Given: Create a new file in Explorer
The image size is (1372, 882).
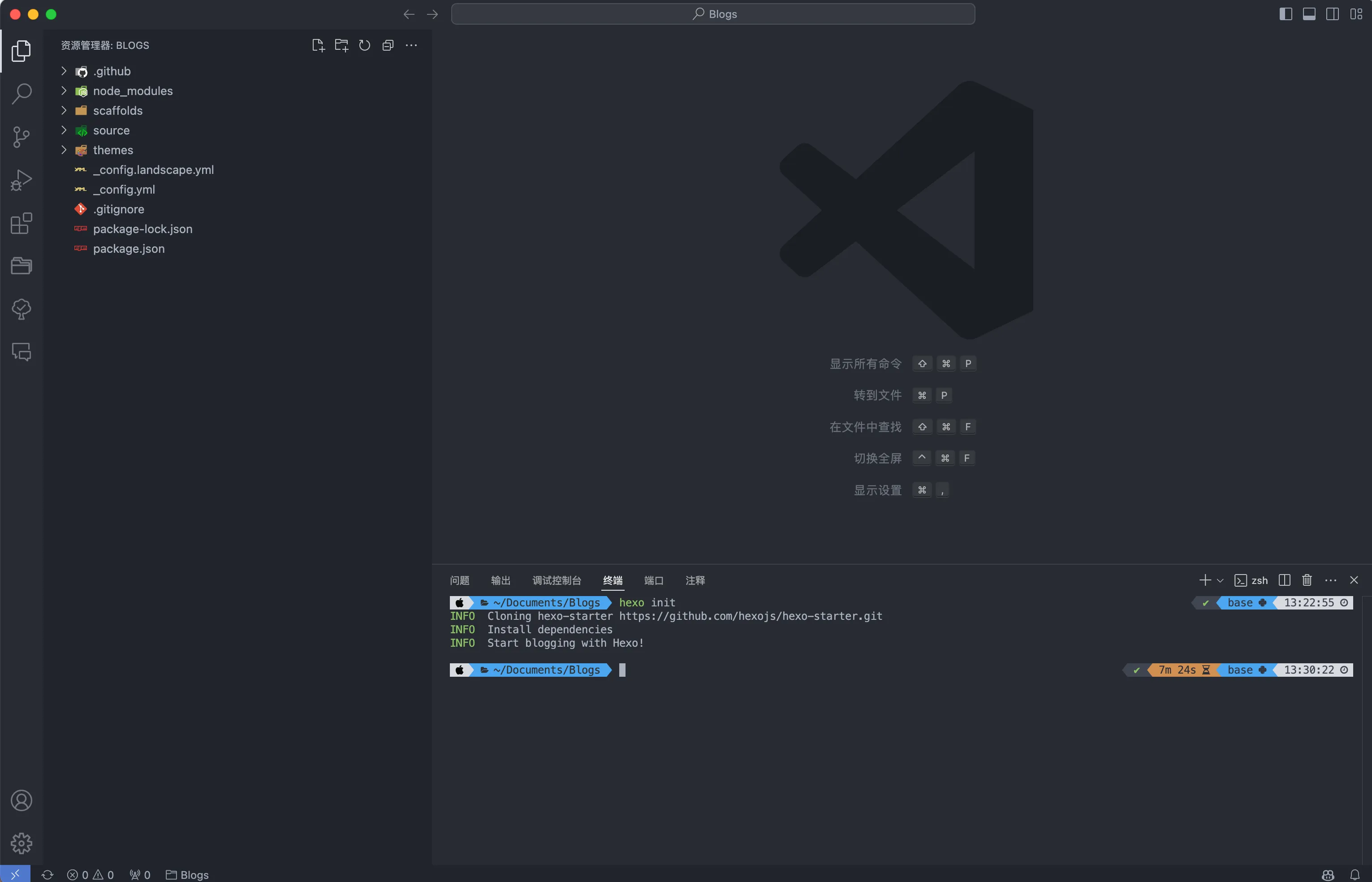Looking at the screenshot, I should tap(319, 45).
